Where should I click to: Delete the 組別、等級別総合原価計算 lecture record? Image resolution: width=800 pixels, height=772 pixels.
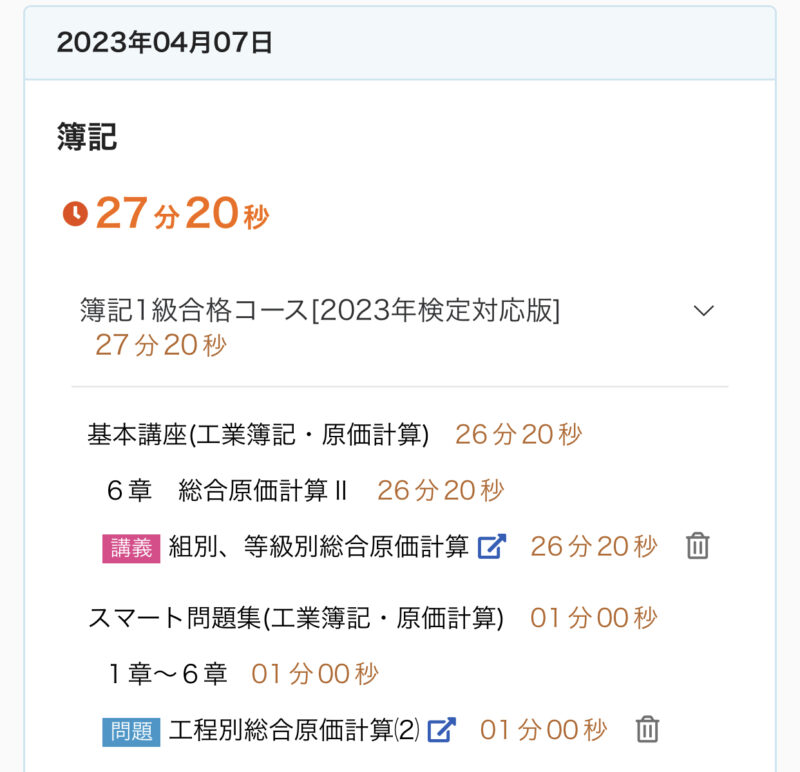pyautogui.click(x=698, y=546)
